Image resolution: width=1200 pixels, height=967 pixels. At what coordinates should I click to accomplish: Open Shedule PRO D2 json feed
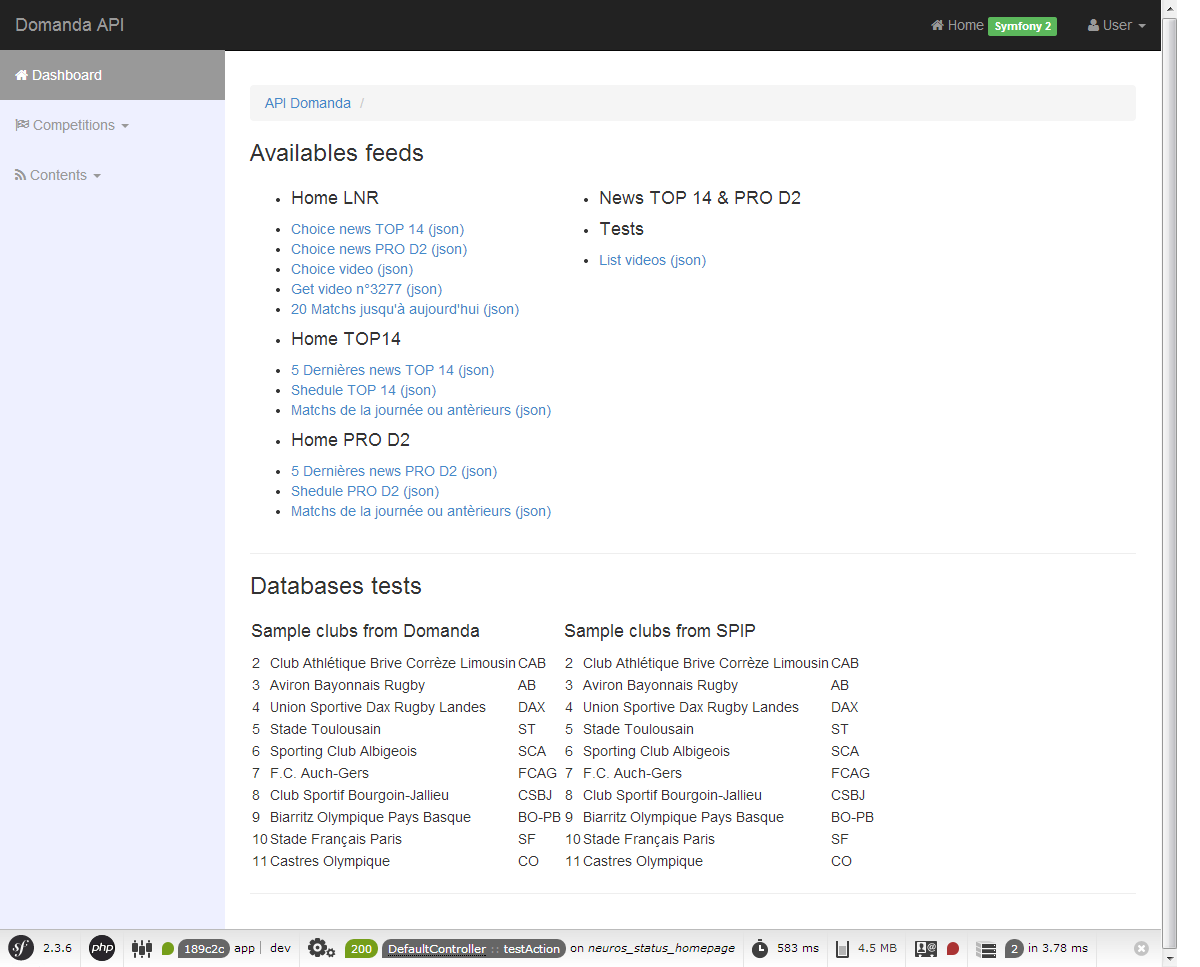coord(365,491)
